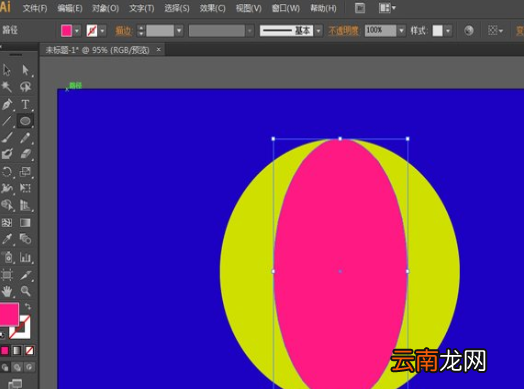524x389 pixels.
Task: Select the Pencil tool
Action: pyautogui.click(x=25, y=137)
